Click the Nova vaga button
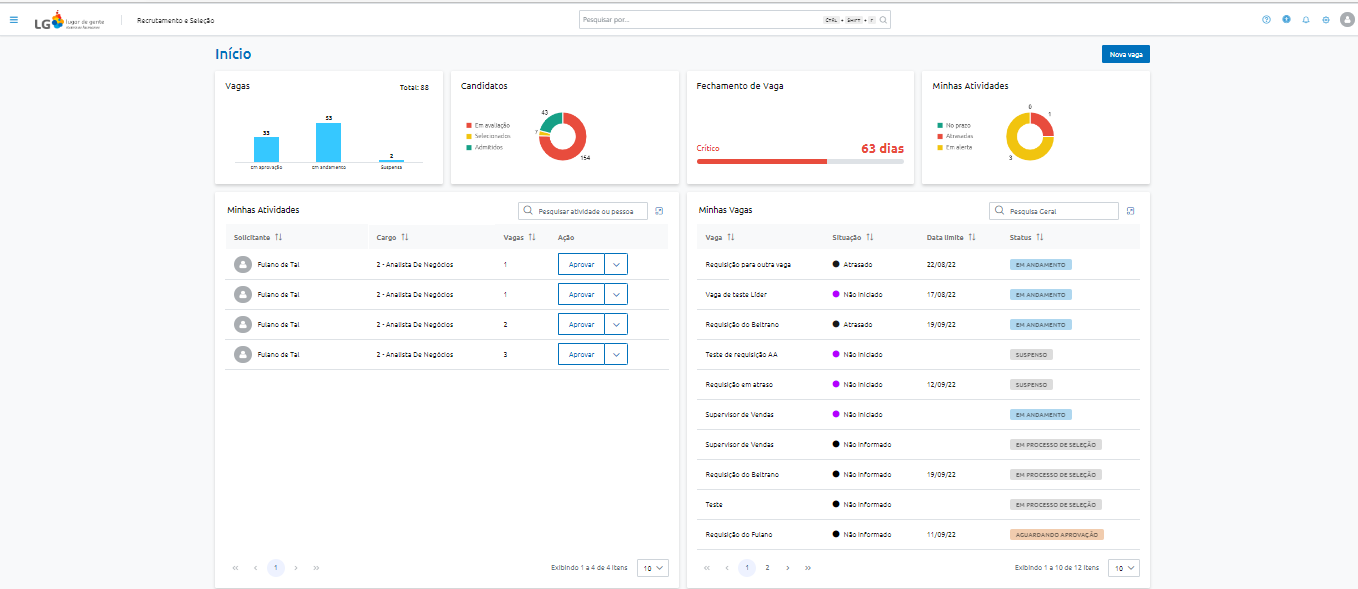The width and height of the screenshot is (1358, 589). [x=1125, y=54]
